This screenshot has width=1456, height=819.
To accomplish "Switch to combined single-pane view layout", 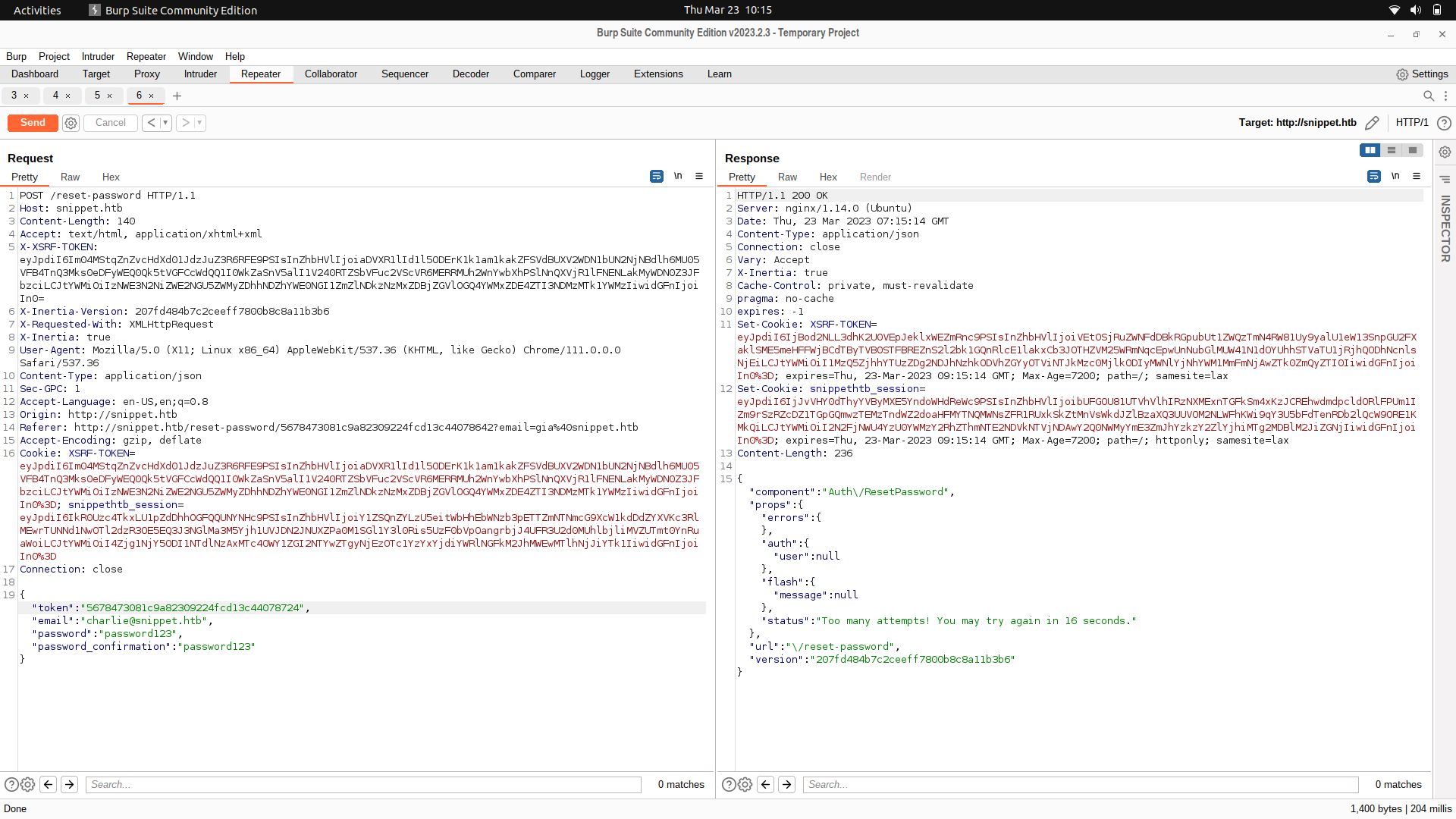I will coord(1414,150).
